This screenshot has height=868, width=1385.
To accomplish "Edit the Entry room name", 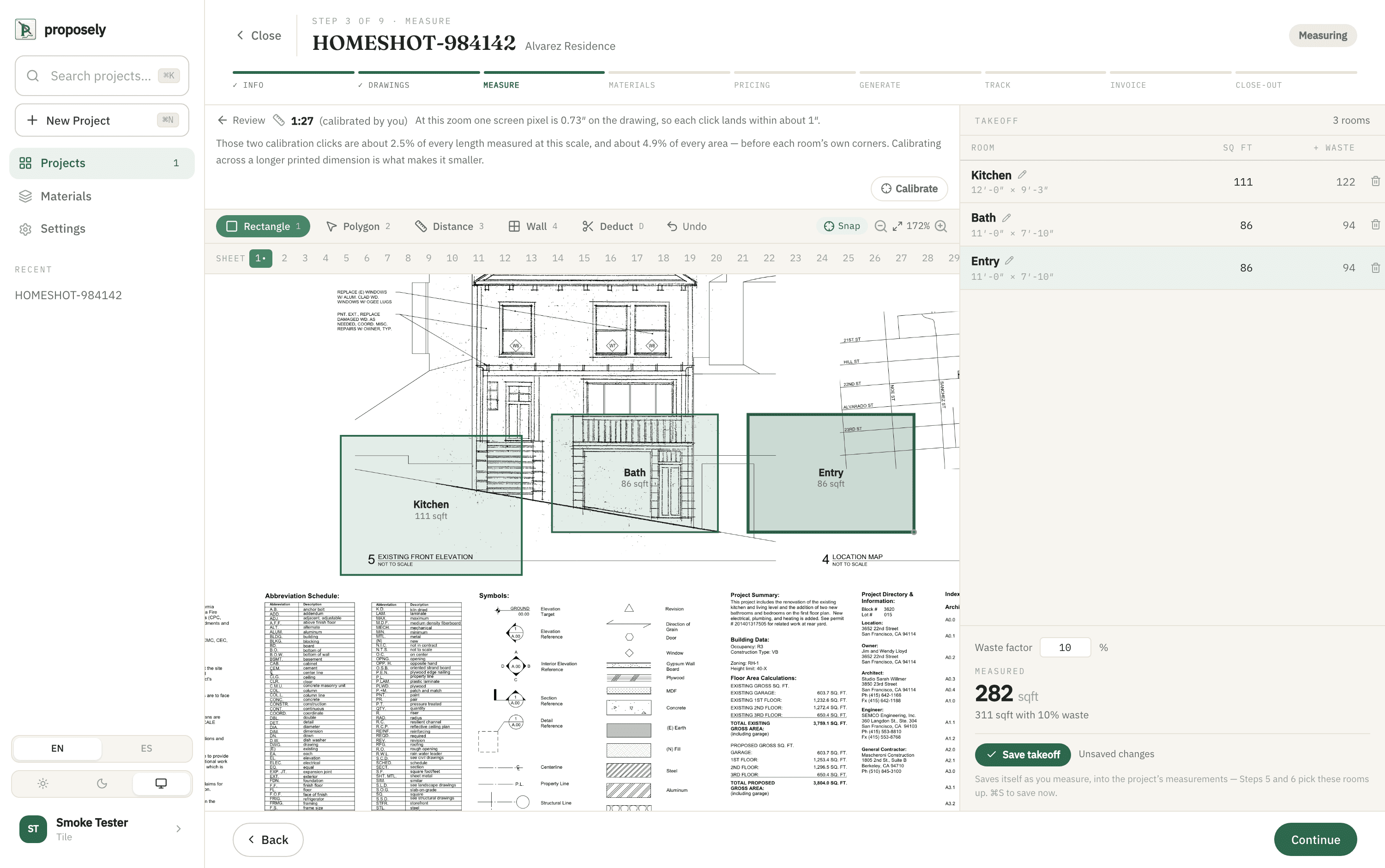I will [1010, 260].
